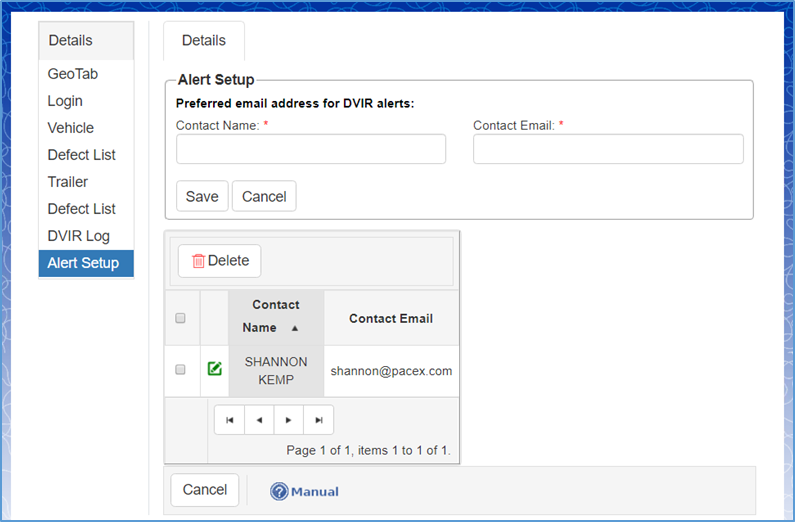This screenshot has height=522, width=795.
Task: Check the box for SHANNON KEMP row
Action: (181, 369)
